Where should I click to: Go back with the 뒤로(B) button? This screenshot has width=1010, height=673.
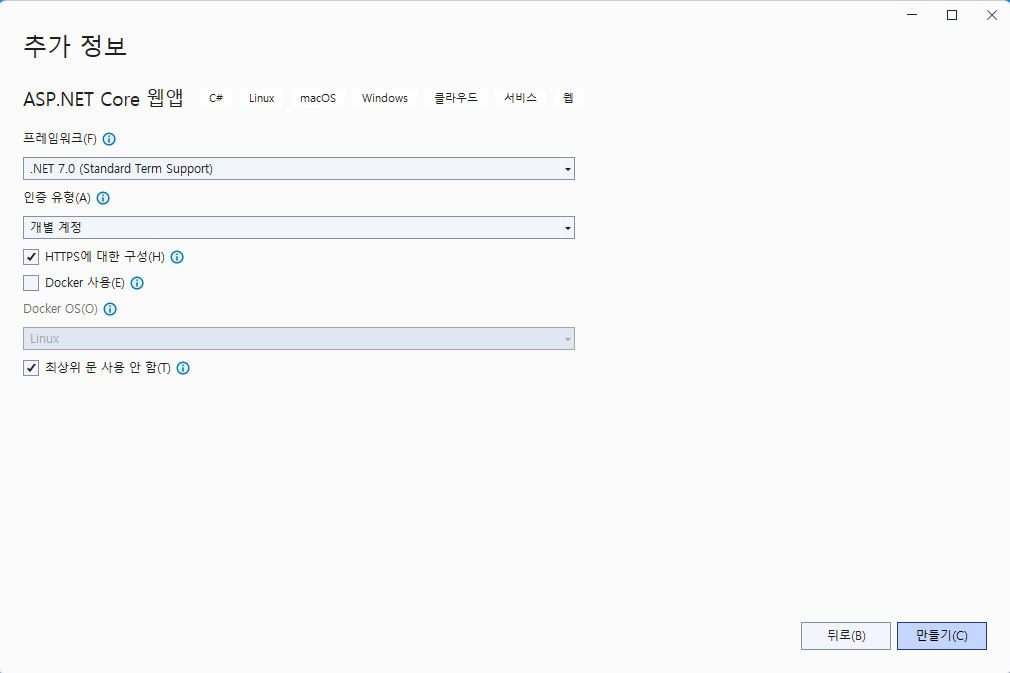[845, 636]
